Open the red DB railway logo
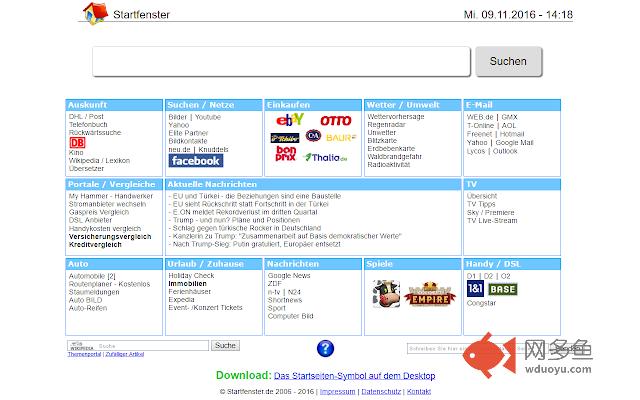The image size is (640, 400). coord(77,142)
